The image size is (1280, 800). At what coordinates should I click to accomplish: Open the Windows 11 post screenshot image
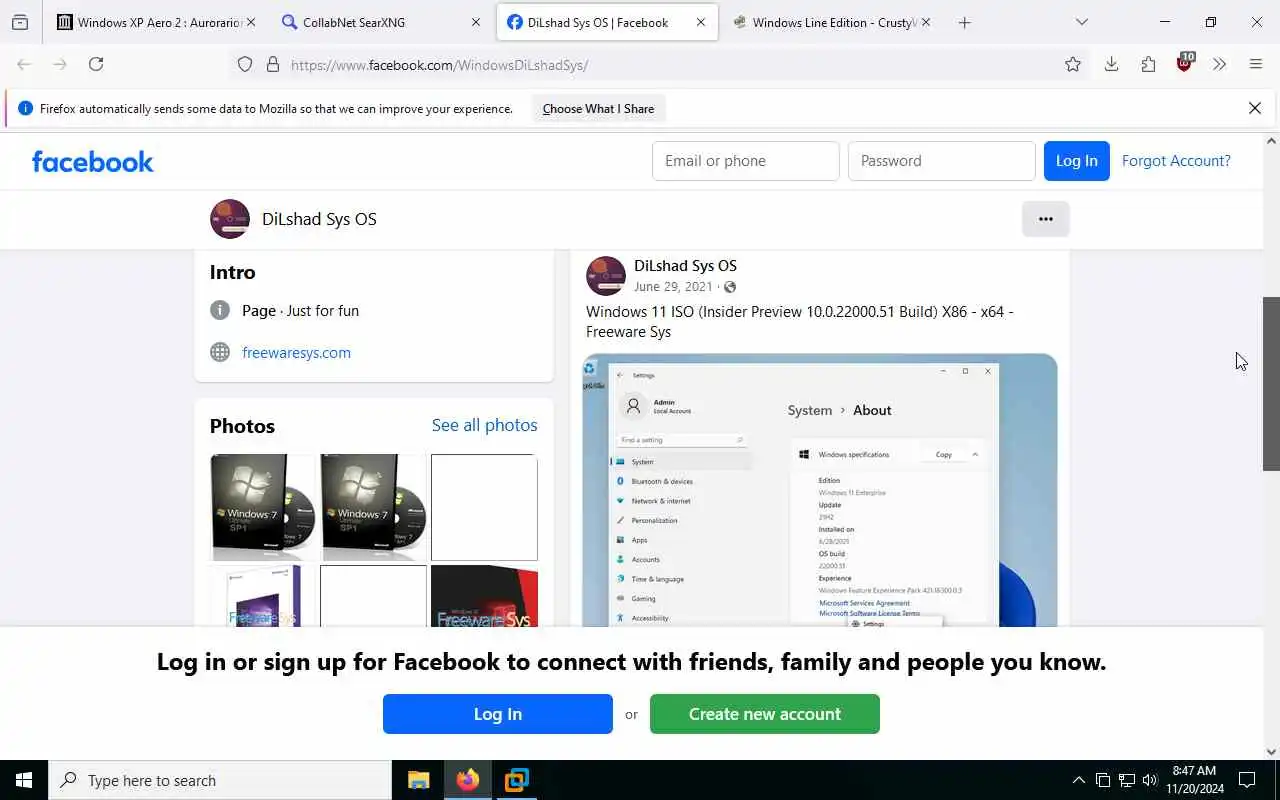(x=820, y=490)
